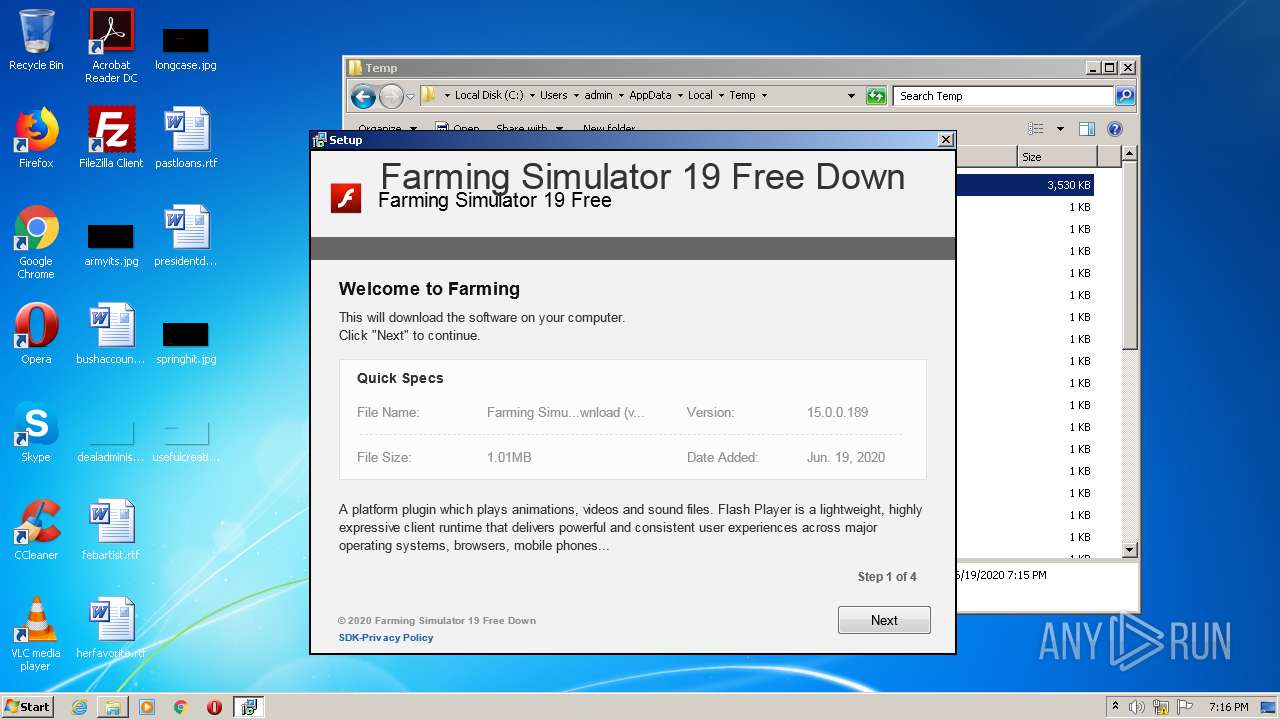Open the SDK-Privacy Policy link

386,637
